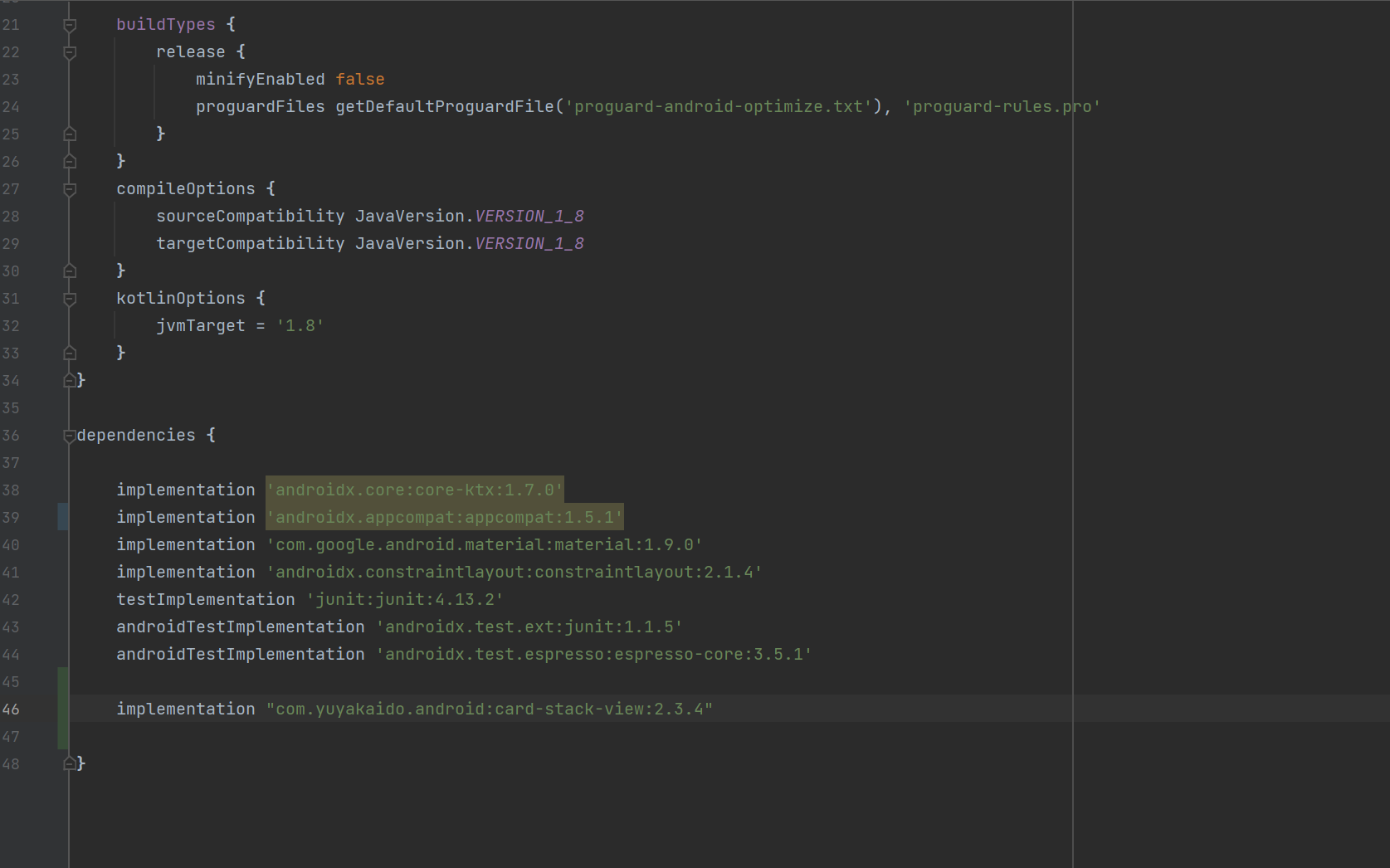Click the card-stack-view:2.3.4 dependency string
The height and width of the screenshot is (868, 1390).
pos(490,709)
